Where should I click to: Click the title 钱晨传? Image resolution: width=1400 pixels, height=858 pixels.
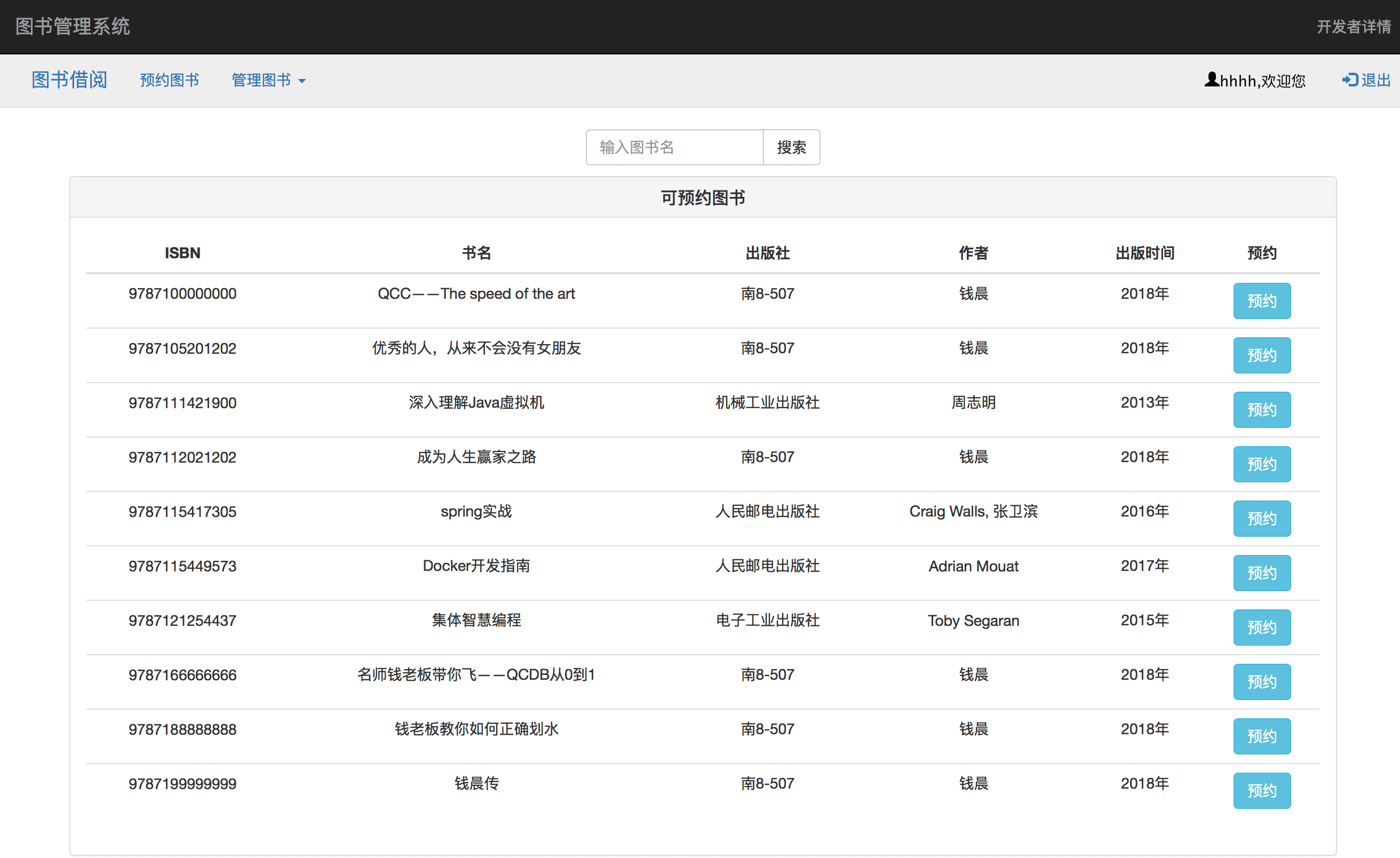click(476, 783)
